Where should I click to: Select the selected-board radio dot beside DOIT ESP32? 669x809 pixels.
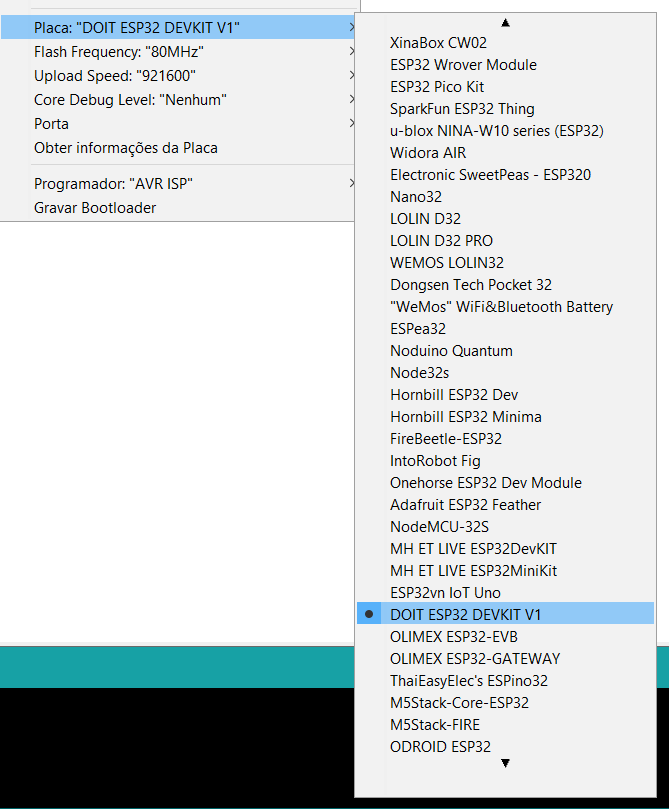tap(369, 614)
